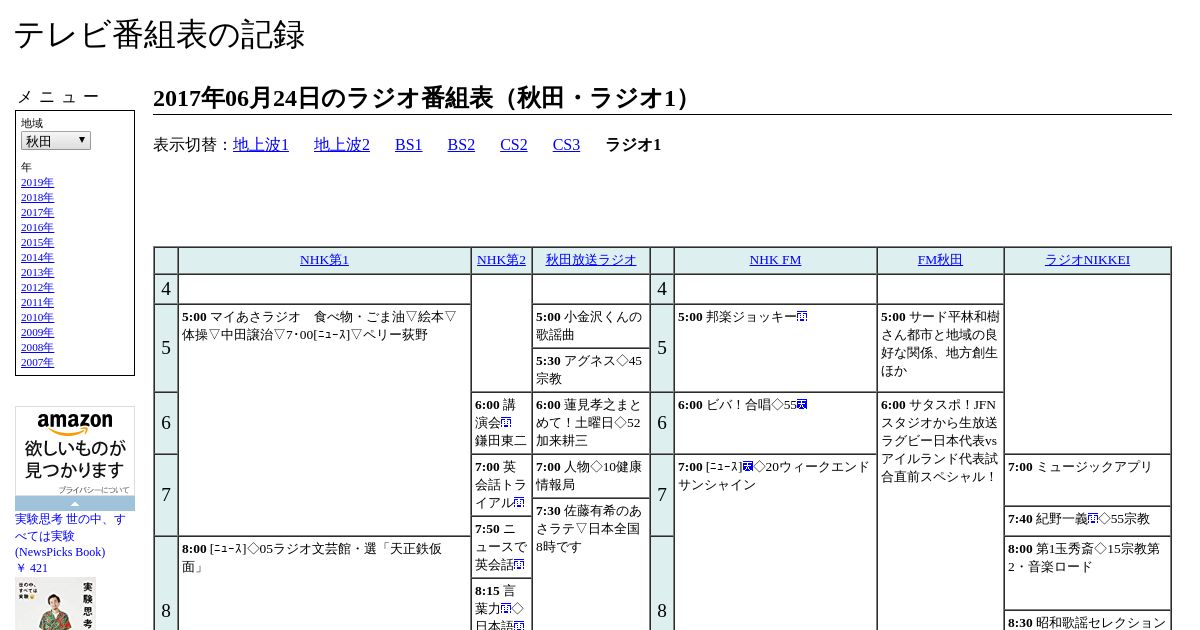
Task: Click the 5:30 アグネス program cell
Action: pos(591,370)
